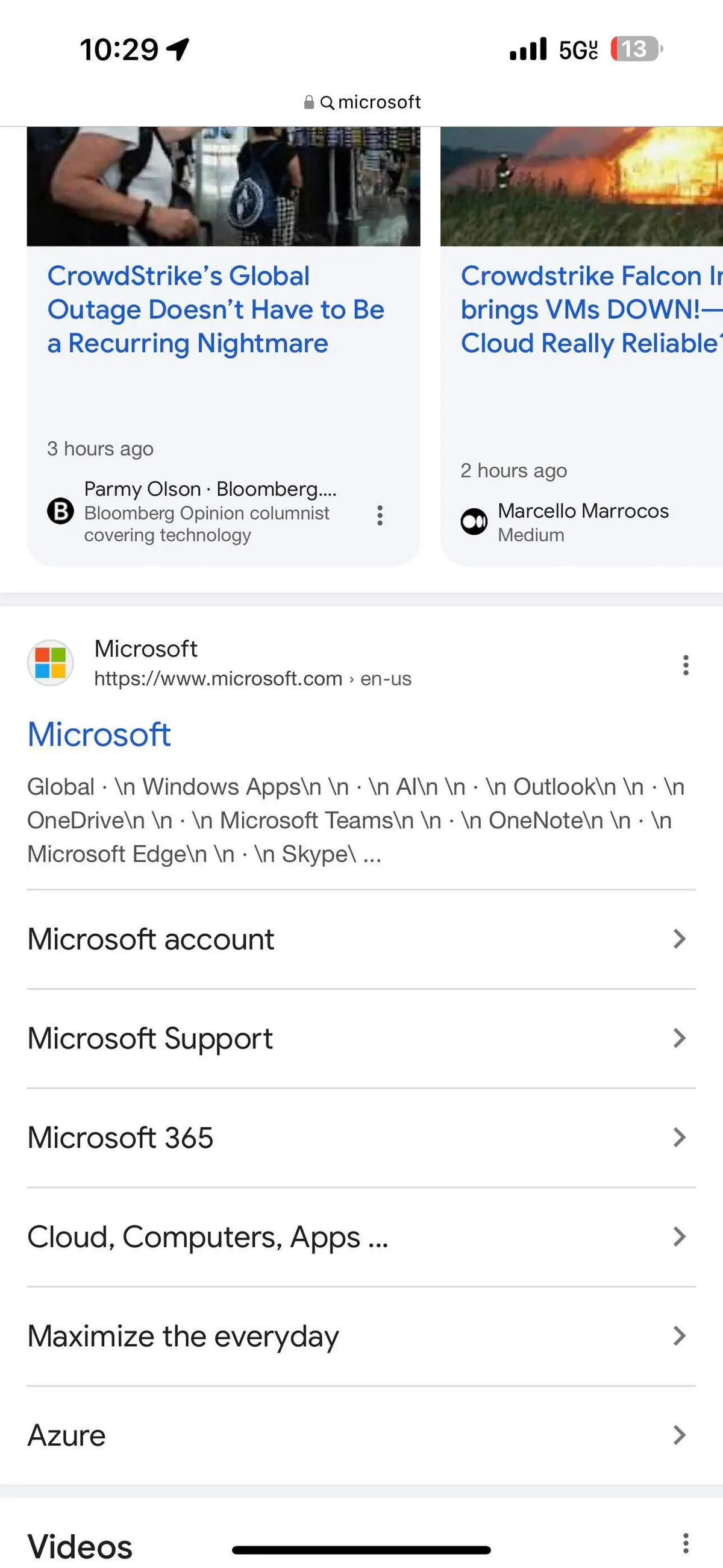
Task: Tap the search magnifier icon in address bar
Action: coord(327,103)
